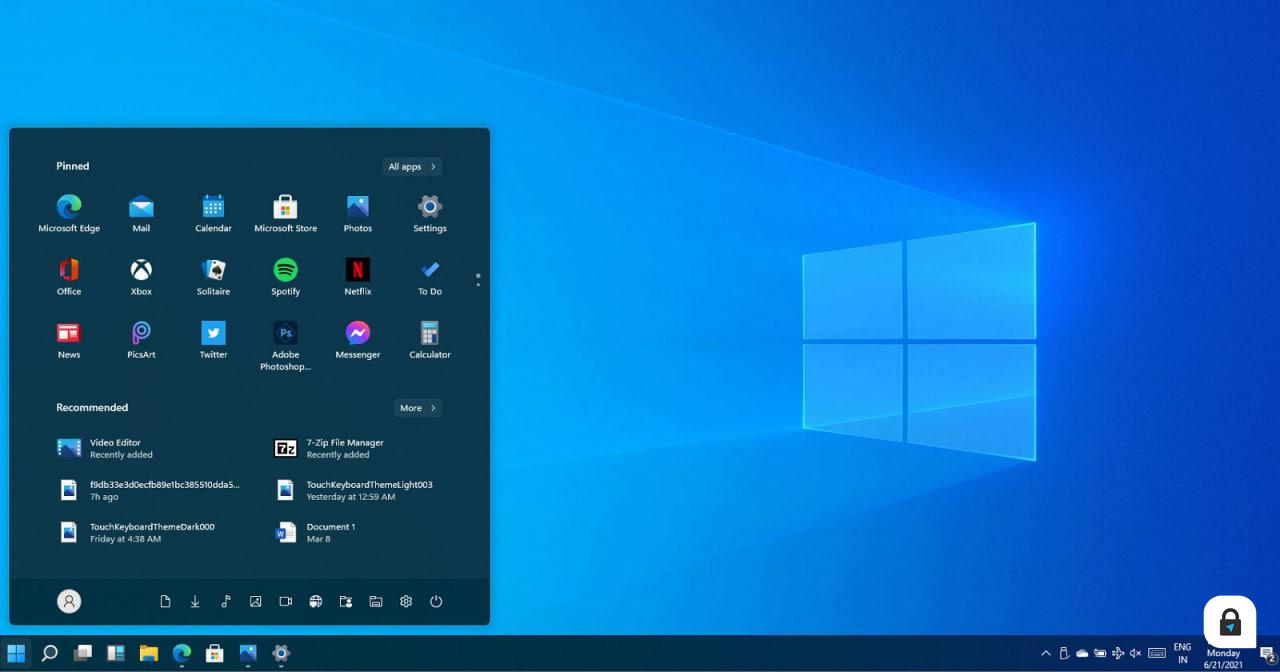Launch the pinned PicsArt app
The width and height of the screenshot is (1280, 672).
pyautogui.click(x=141, y=339)
